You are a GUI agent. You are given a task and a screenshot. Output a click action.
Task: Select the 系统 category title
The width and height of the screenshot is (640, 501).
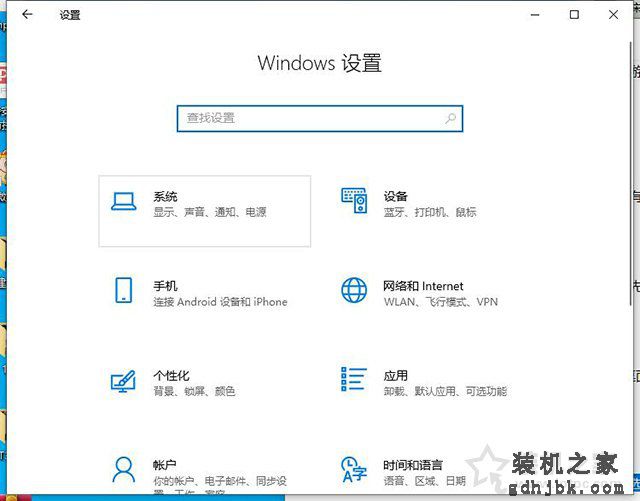tap(165, 197)
